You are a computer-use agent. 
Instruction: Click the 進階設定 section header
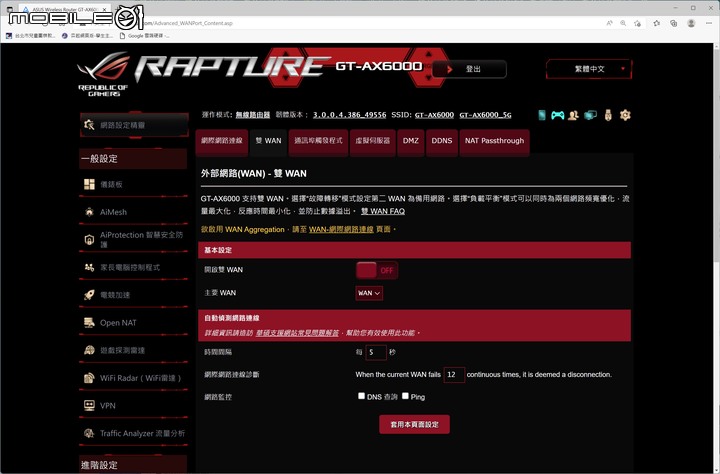133,464
